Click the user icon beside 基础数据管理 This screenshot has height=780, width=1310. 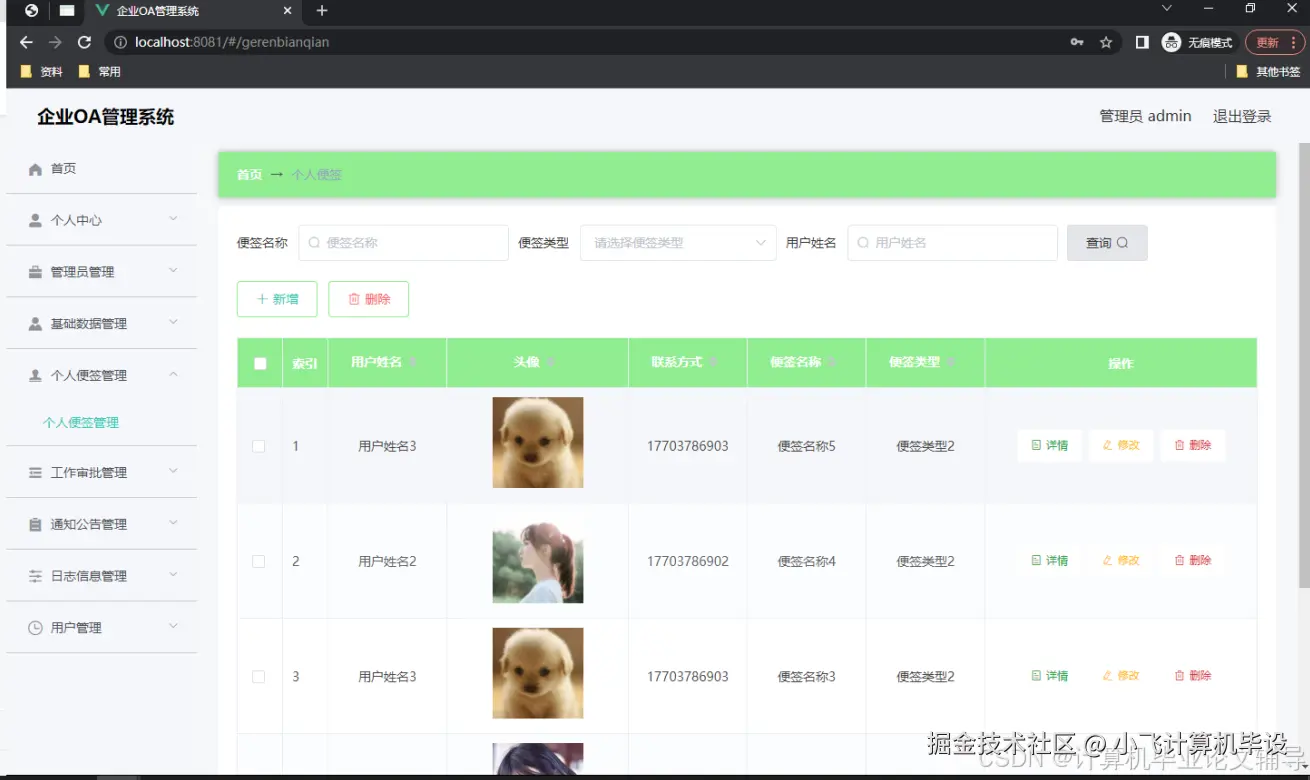36,324
